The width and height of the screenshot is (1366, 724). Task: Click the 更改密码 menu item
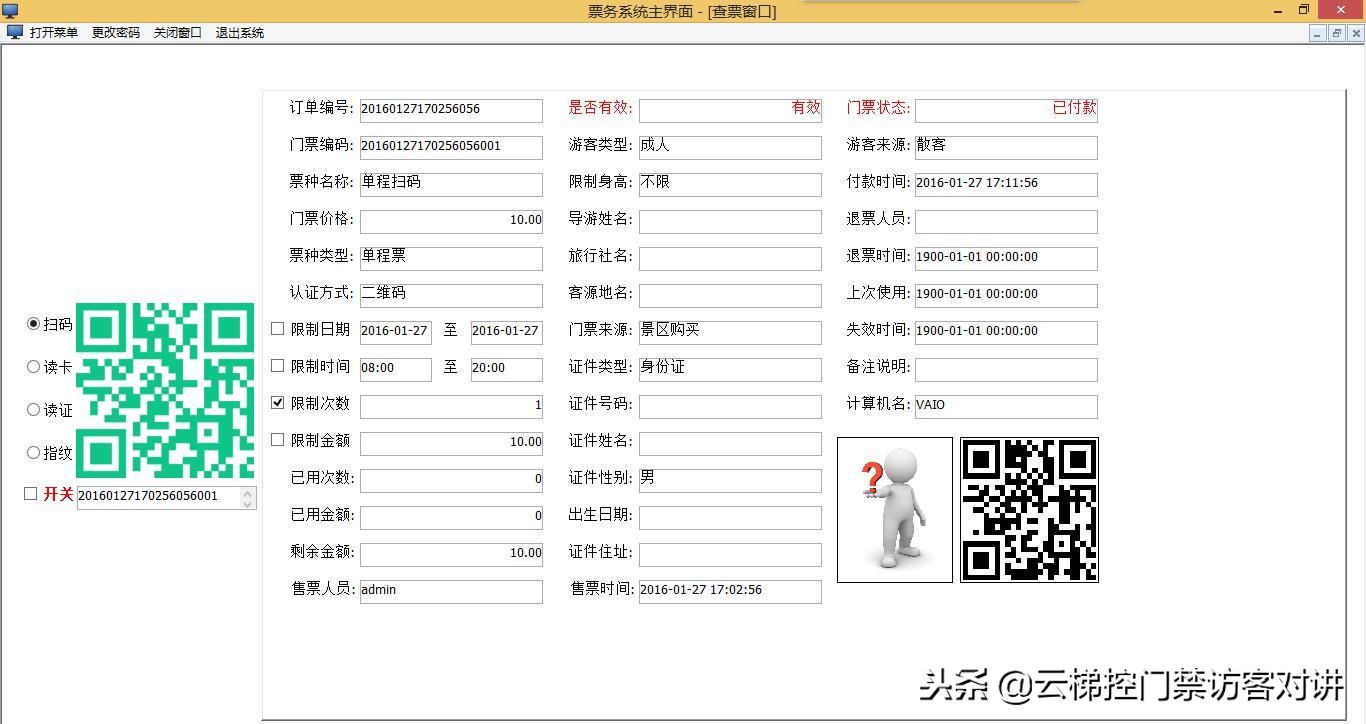tap(116, 32)
